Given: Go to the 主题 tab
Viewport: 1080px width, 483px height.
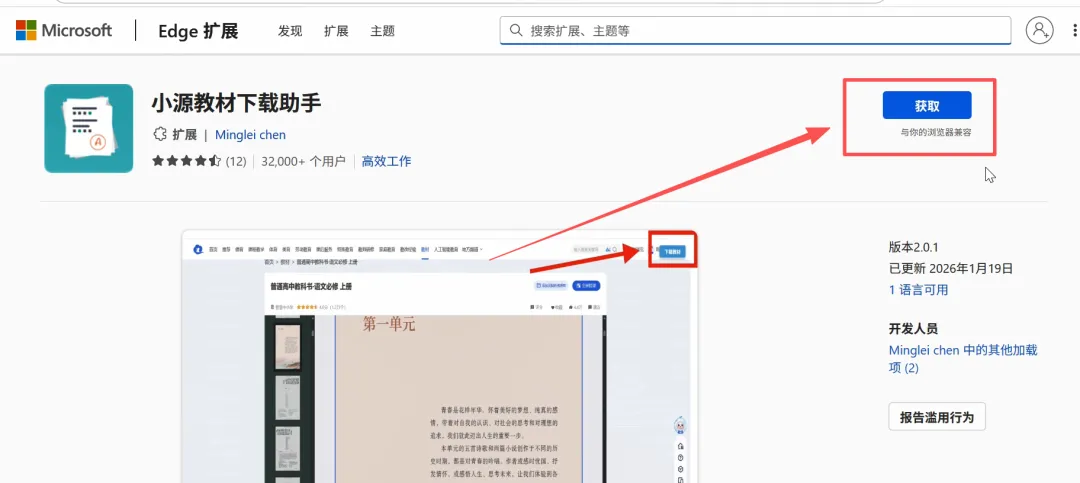Looking at the screenshot, I should pyautogui.click(x=382, y=31).
